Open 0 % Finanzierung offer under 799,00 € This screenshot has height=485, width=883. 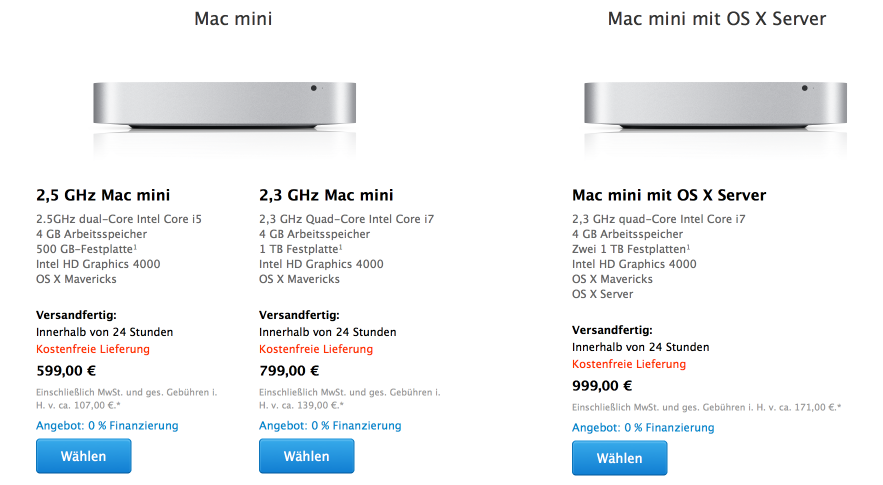click(x=330, y=425)
